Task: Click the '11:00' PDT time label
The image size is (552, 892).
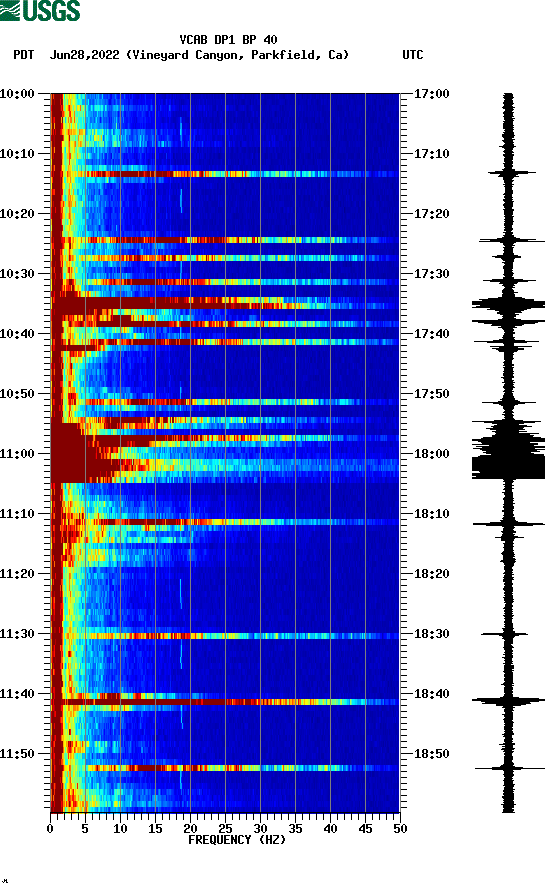Action: (17, 453)
